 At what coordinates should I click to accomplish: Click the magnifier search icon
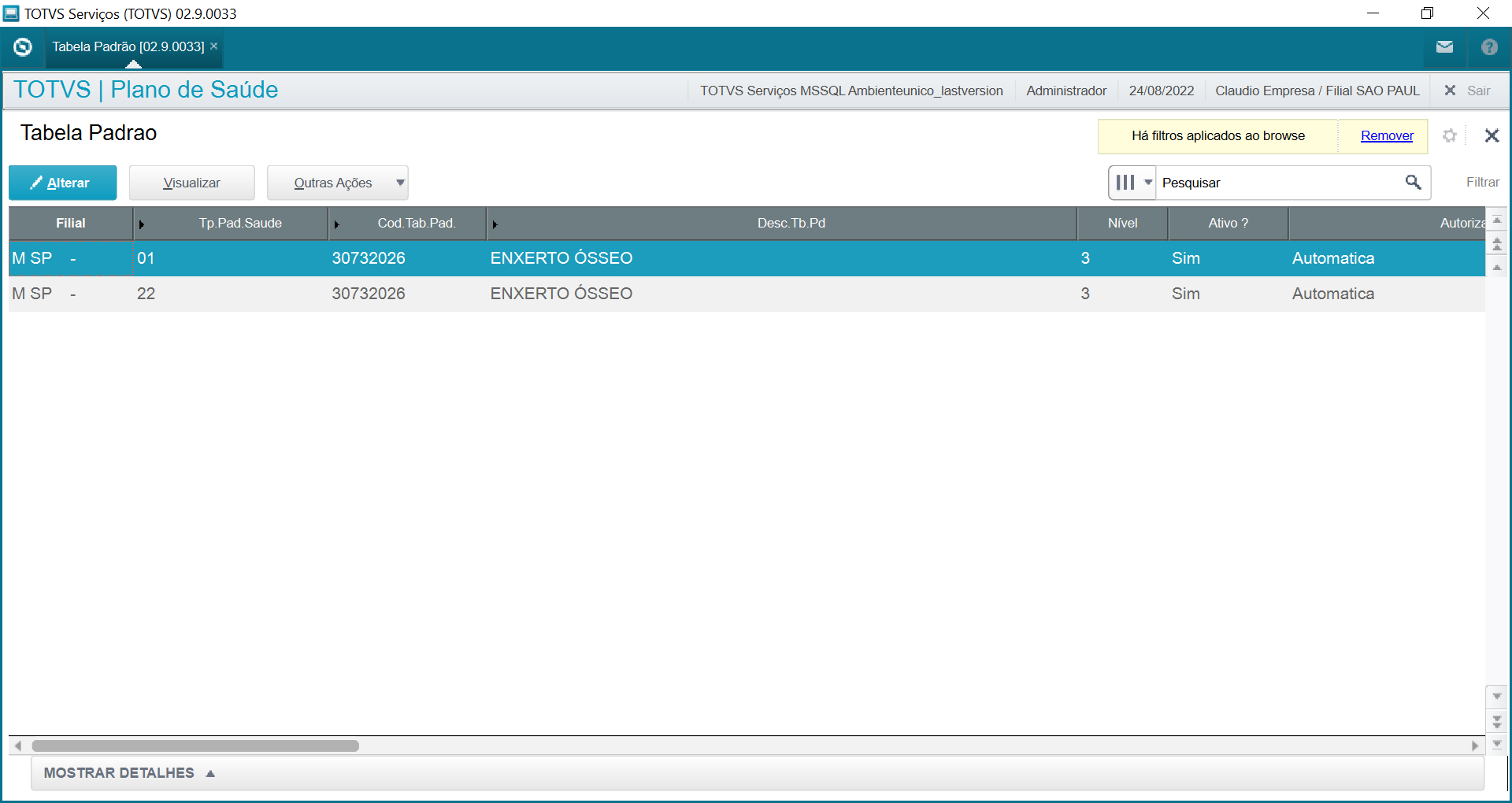(1414, 183)
